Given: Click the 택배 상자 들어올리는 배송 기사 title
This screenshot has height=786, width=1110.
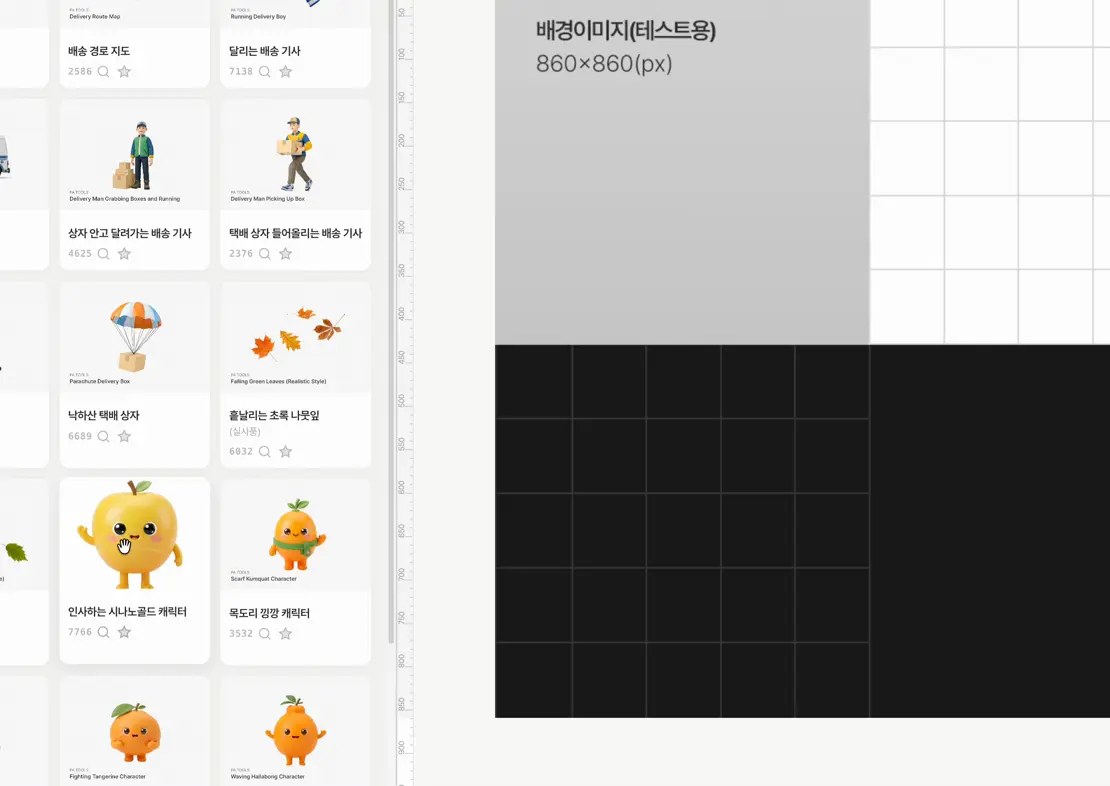Looking at the screenshot, I should (x=295, y=233).
